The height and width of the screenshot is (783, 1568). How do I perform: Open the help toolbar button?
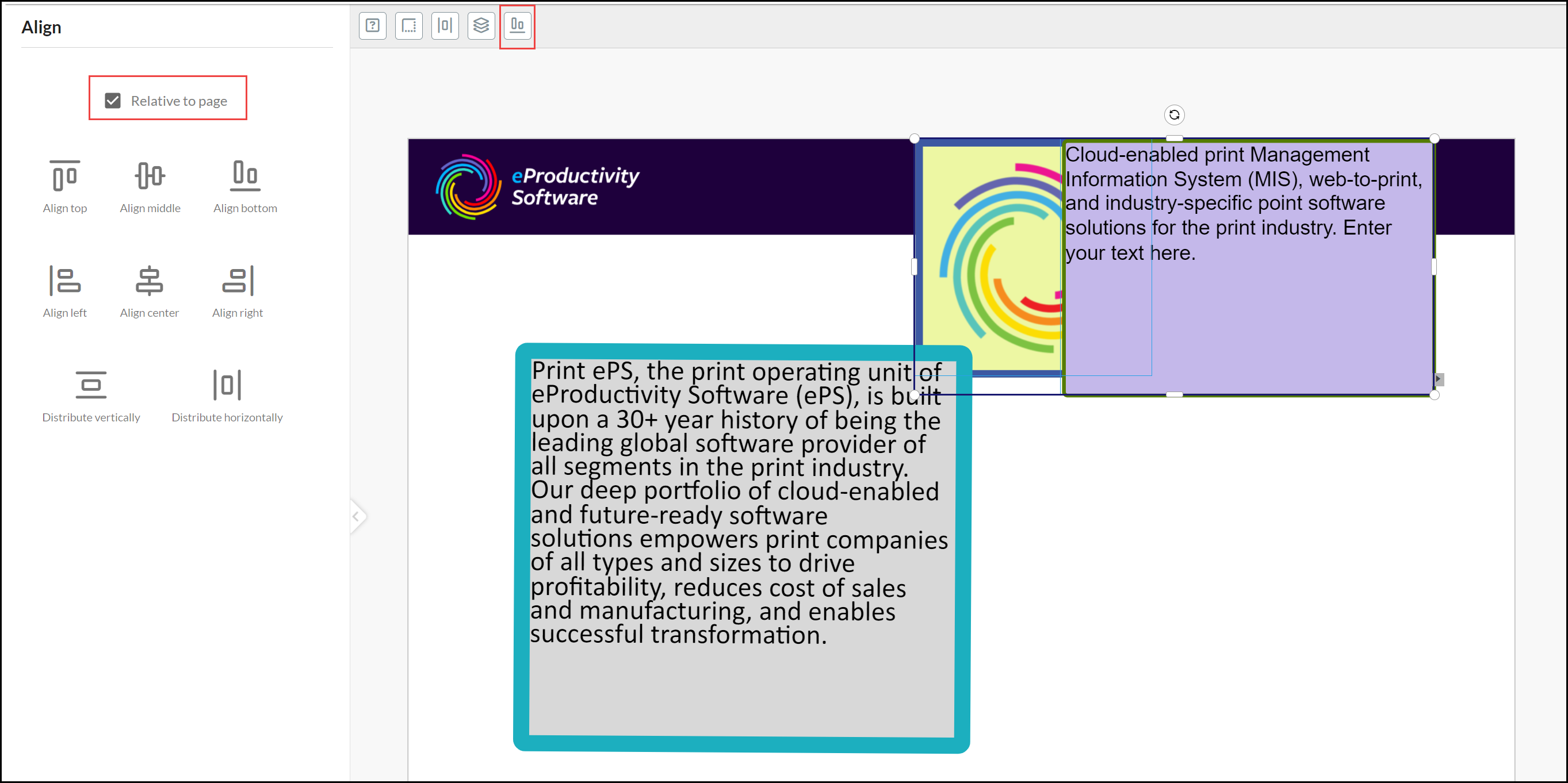(x=373, y=25)
